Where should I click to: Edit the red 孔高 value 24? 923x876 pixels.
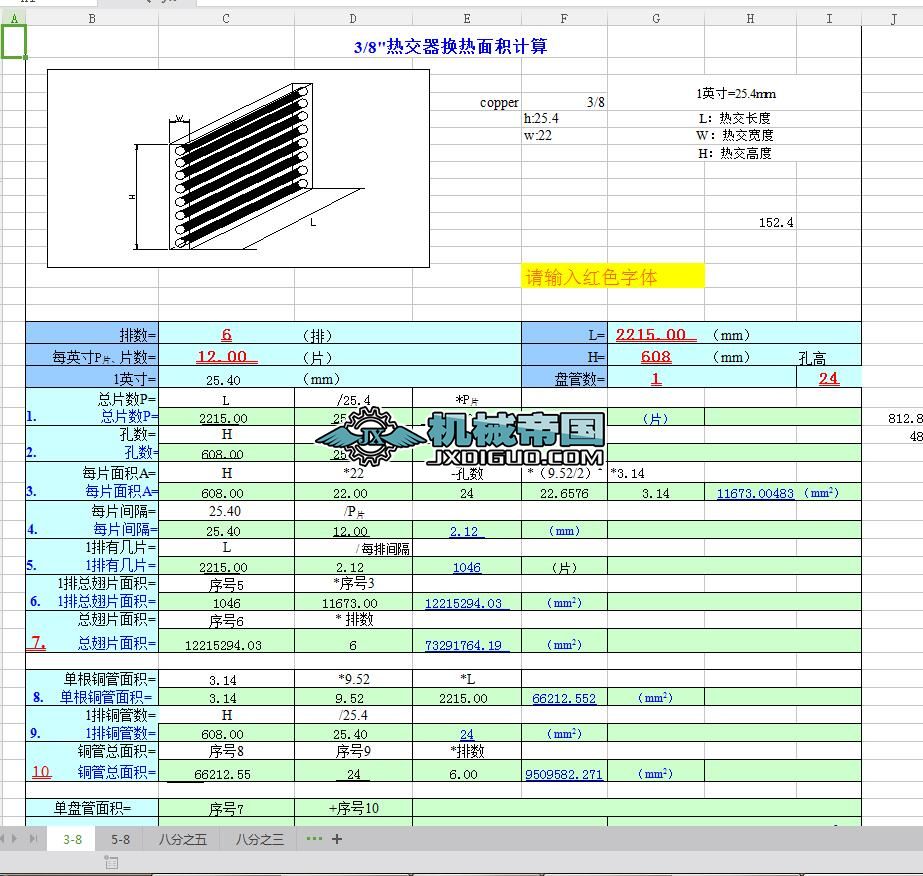829,378
